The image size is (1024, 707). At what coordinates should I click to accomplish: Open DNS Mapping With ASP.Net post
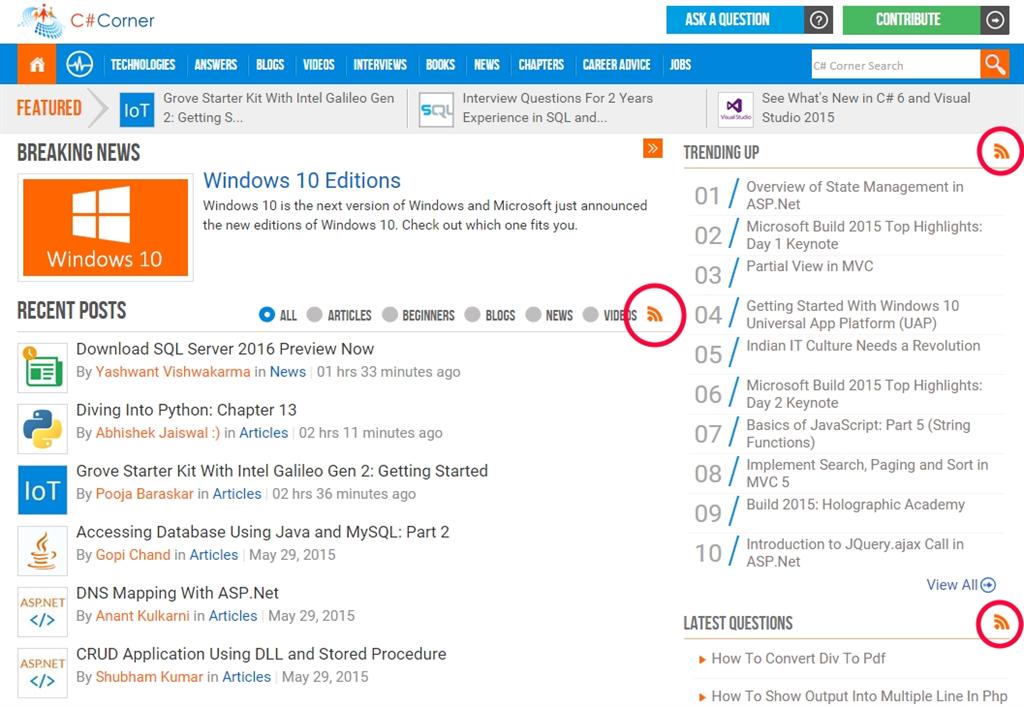[x=178, y=593]
